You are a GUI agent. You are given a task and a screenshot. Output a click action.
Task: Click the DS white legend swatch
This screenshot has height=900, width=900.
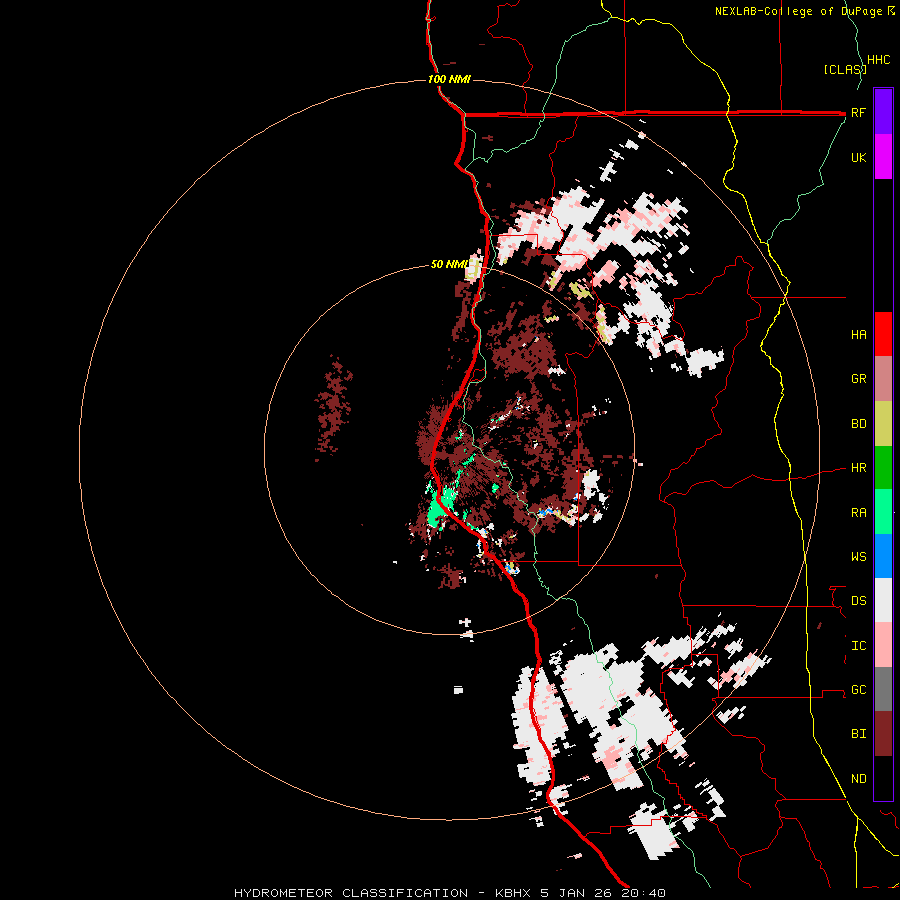(883, 600)
